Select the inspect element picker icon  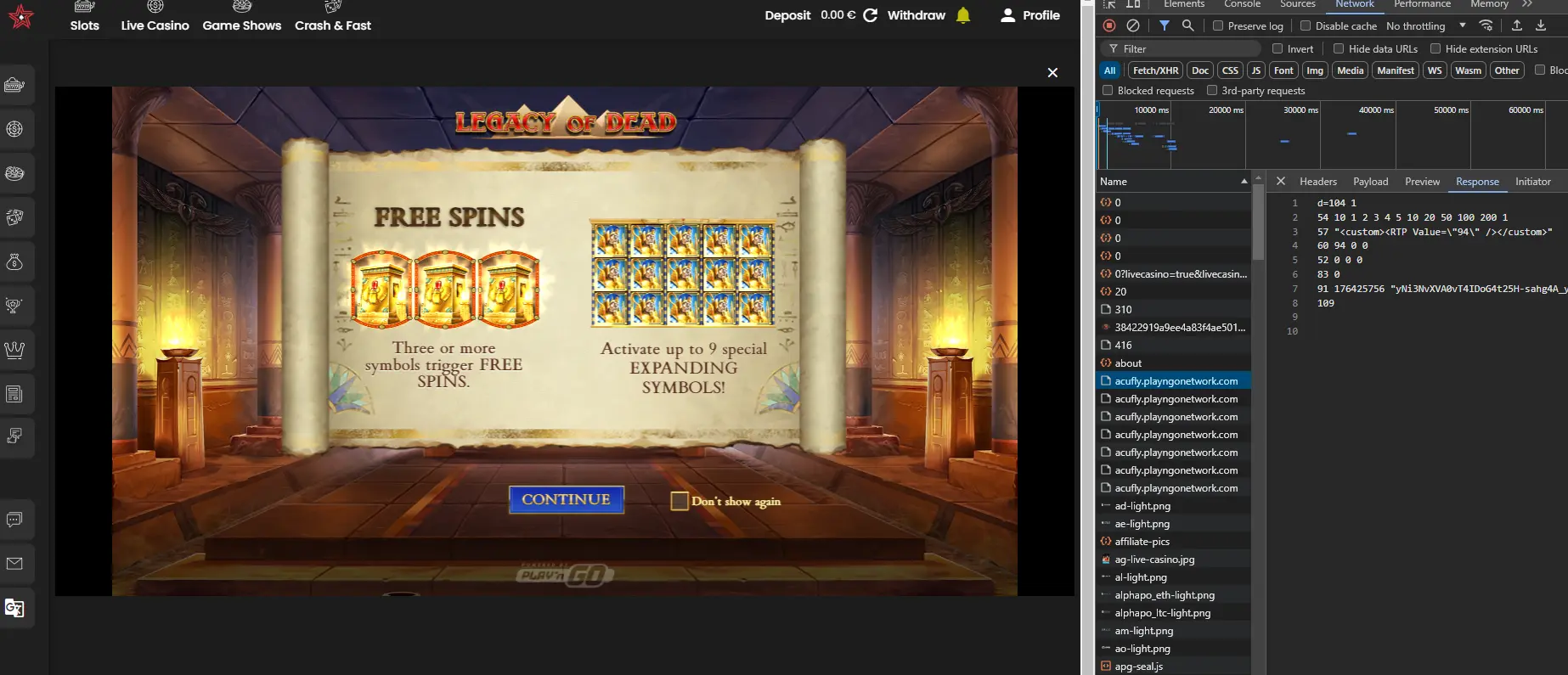click(x=1109, y=4)
